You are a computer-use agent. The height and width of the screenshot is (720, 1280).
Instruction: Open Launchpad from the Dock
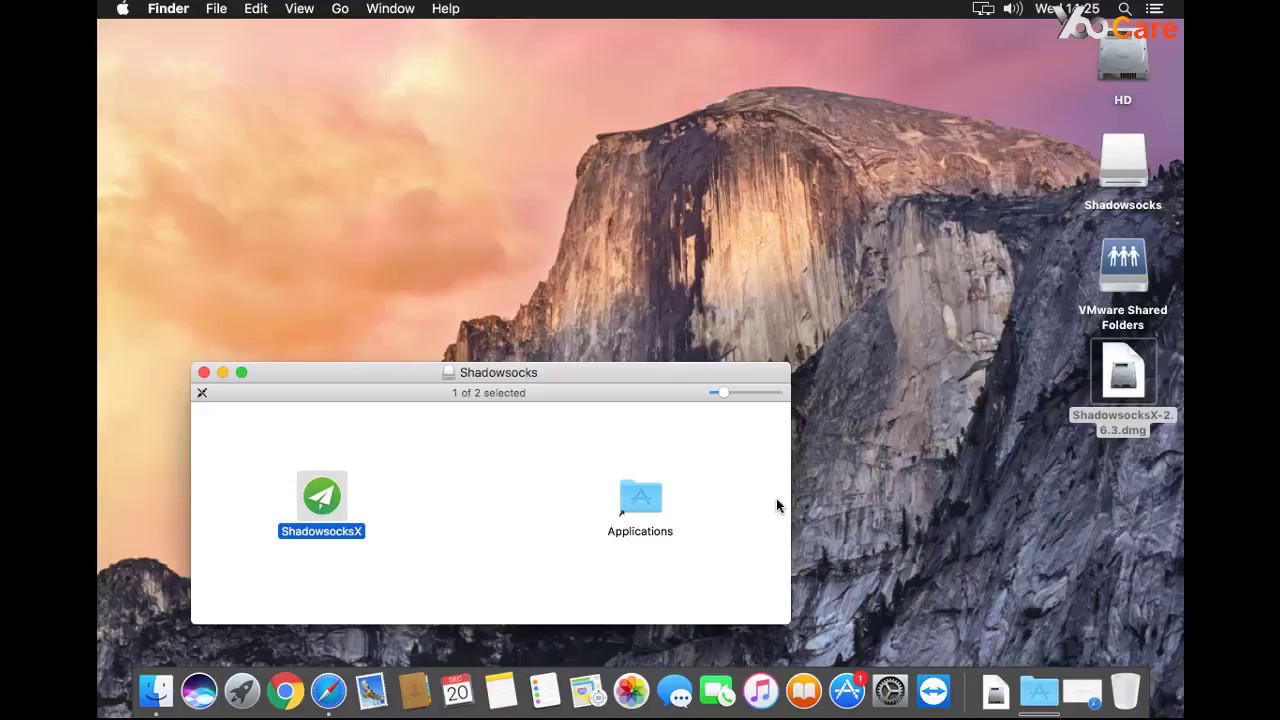[x=242, y=691]
